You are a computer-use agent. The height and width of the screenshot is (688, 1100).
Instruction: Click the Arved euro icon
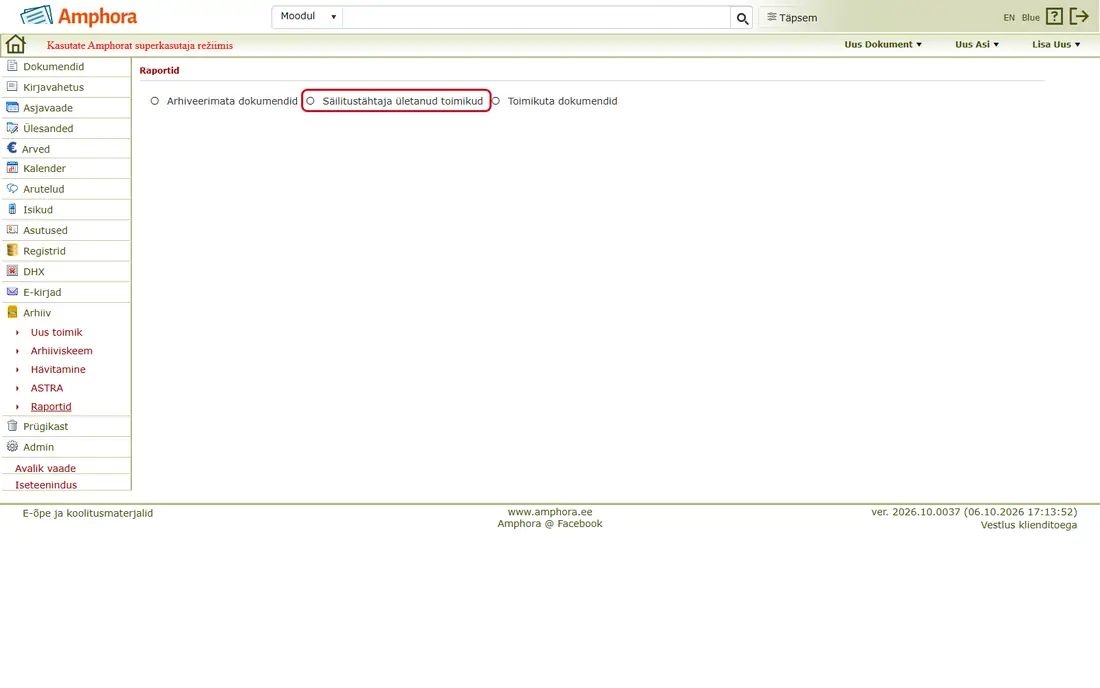click(11, 148)
